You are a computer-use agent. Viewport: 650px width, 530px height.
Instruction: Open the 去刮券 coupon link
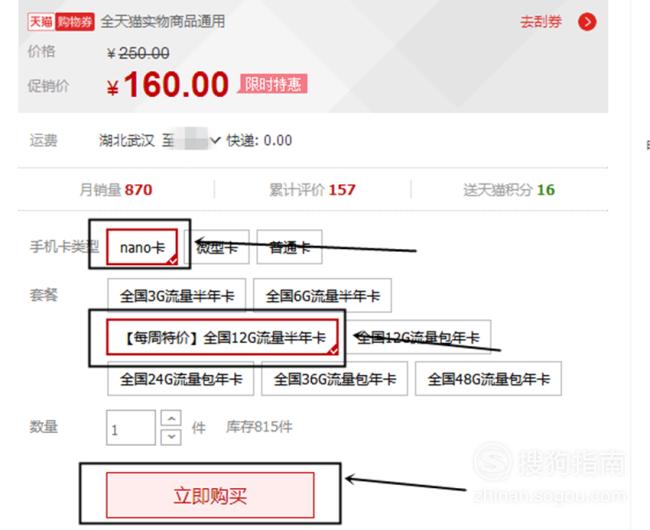tap(541, 22)
